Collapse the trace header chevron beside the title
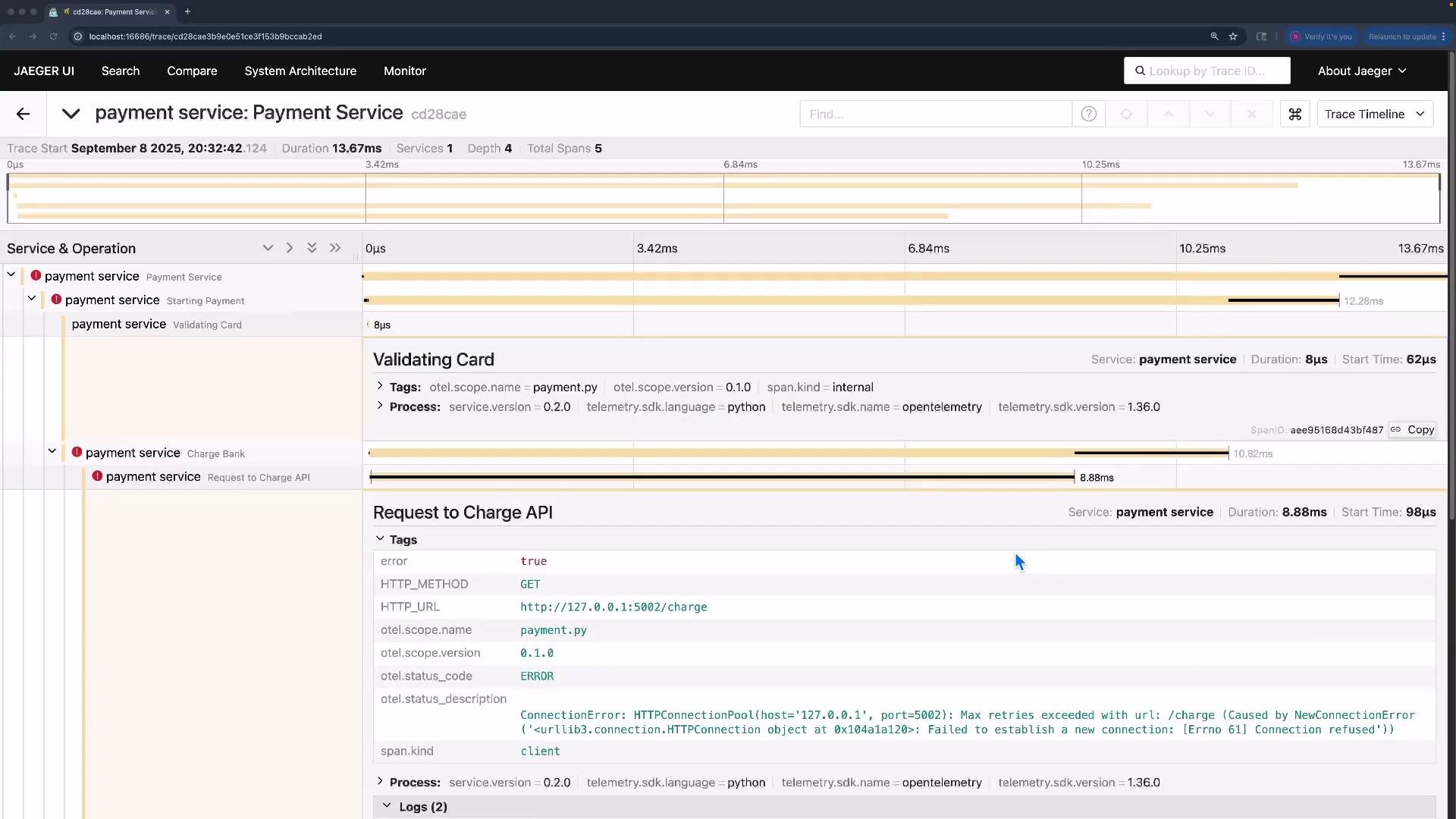This screenshot has width=1456, height=819. pyautogui.click(x=71, y=114)
